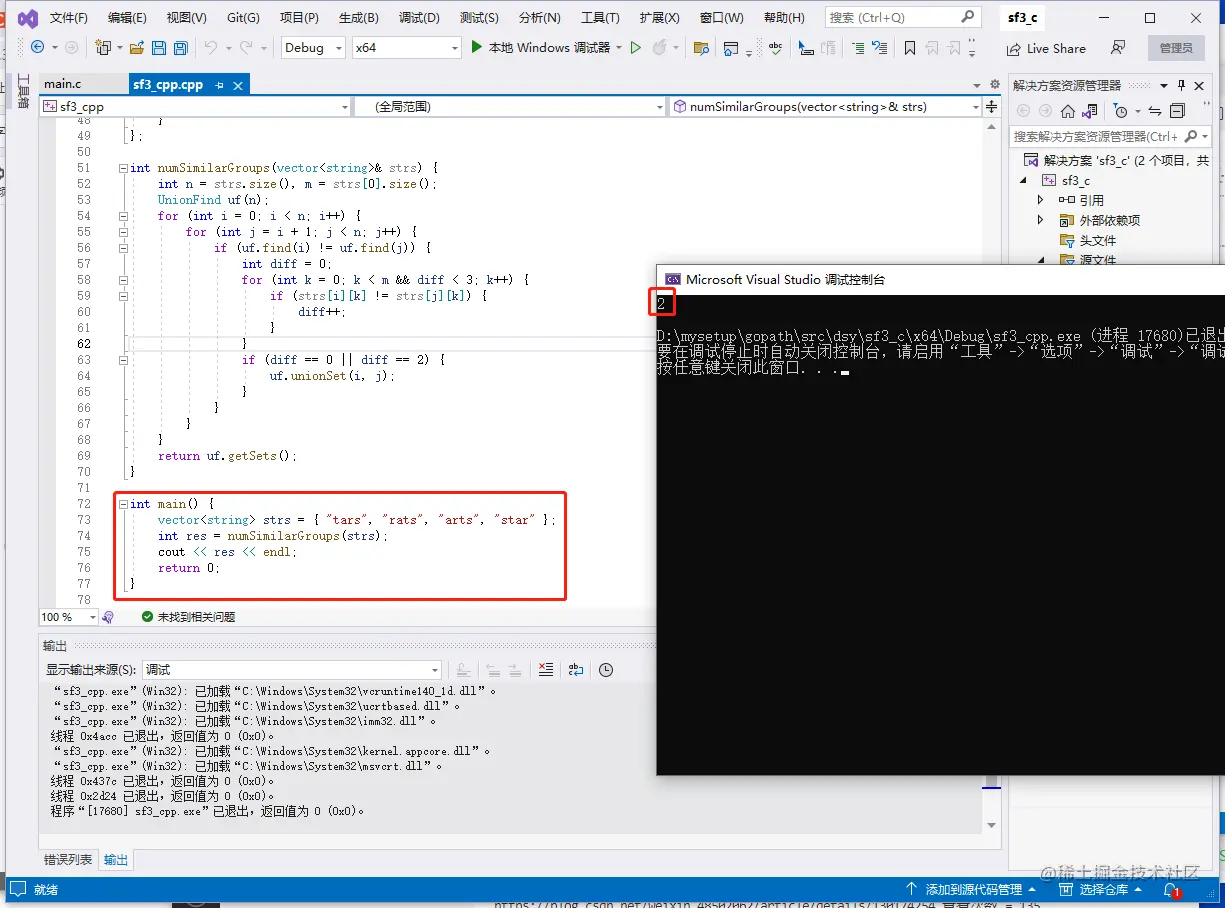Screen dimensions: 1225x908
Task: Click the clock timestamp icon in Output panel
Action: tap(606, 670)
